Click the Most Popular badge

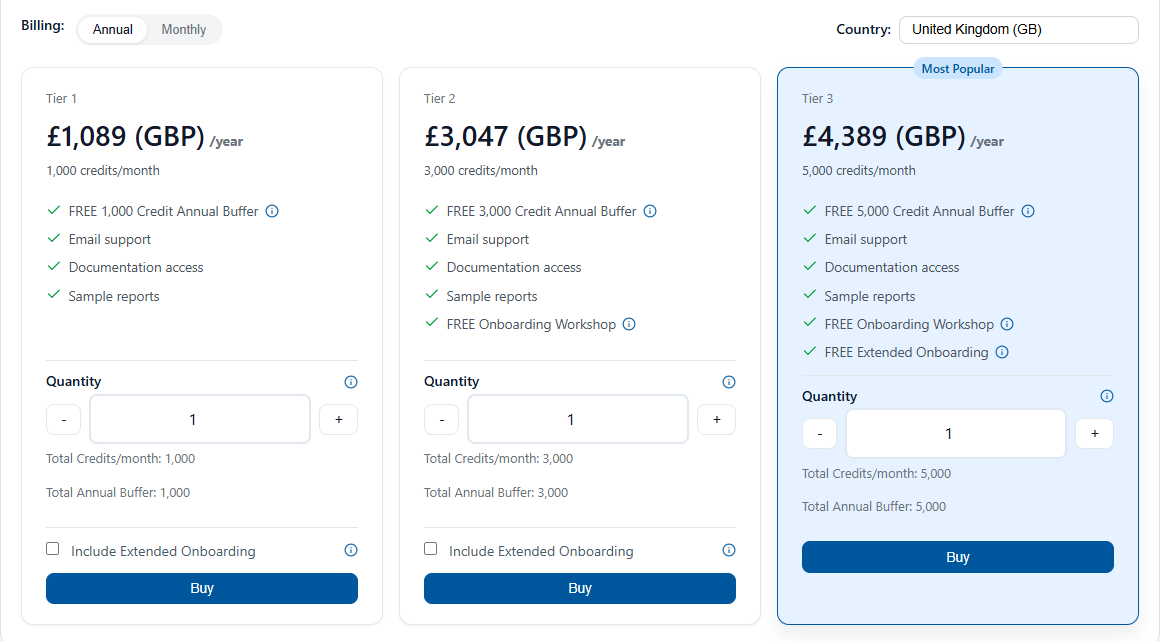coord(958,69)
